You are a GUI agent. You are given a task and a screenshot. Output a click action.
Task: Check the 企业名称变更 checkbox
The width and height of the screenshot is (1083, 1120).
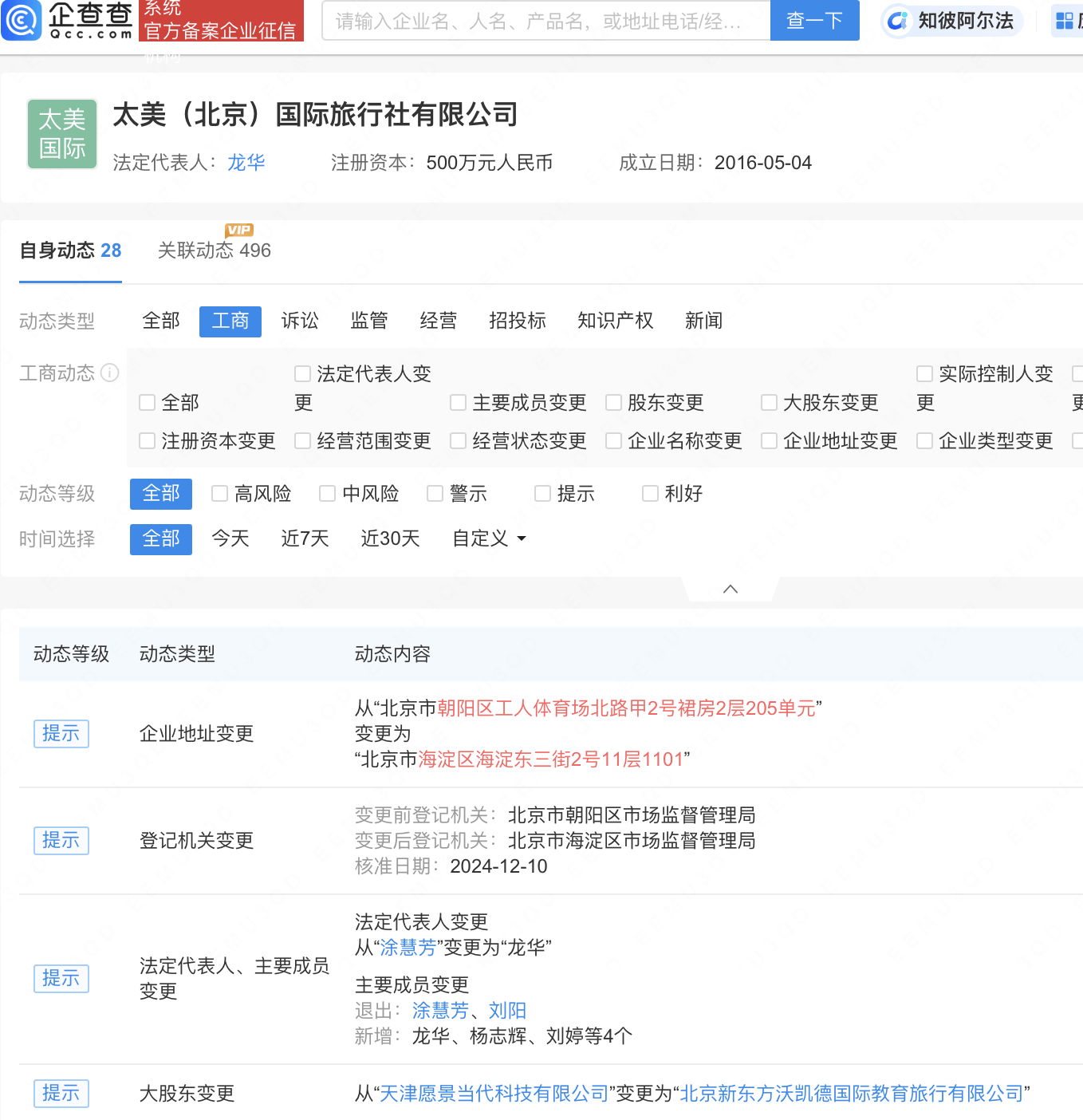point(613,441)
